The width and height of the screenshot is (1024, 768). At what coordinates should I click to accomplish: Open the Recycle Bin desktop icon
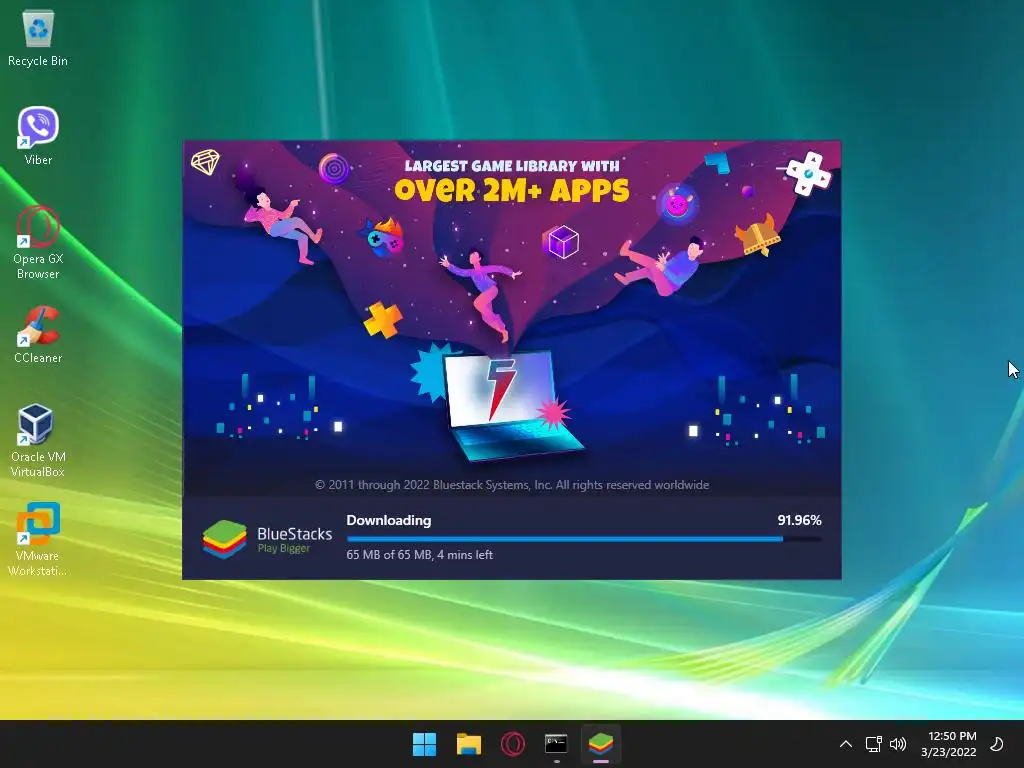point(38,38)
